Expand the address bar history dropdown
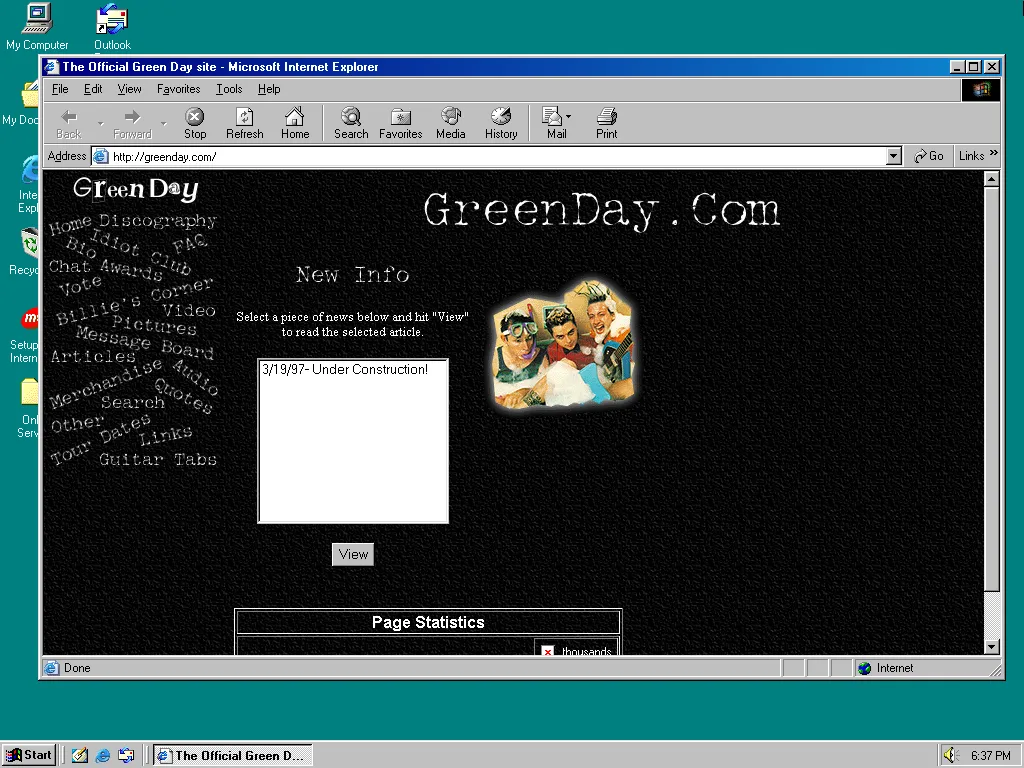 pos(893,156)
